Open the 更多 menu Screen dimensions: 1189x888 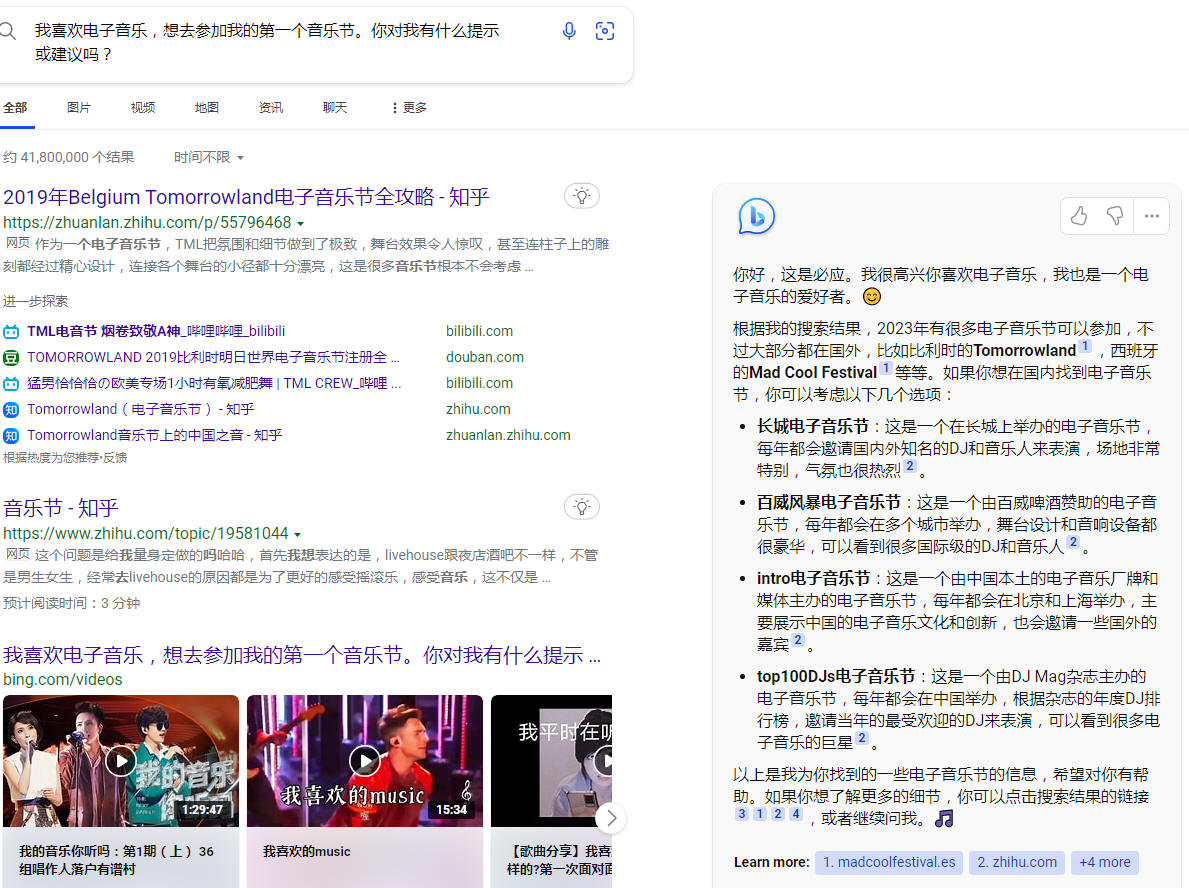pyautogui.click(x=409, y=108)
